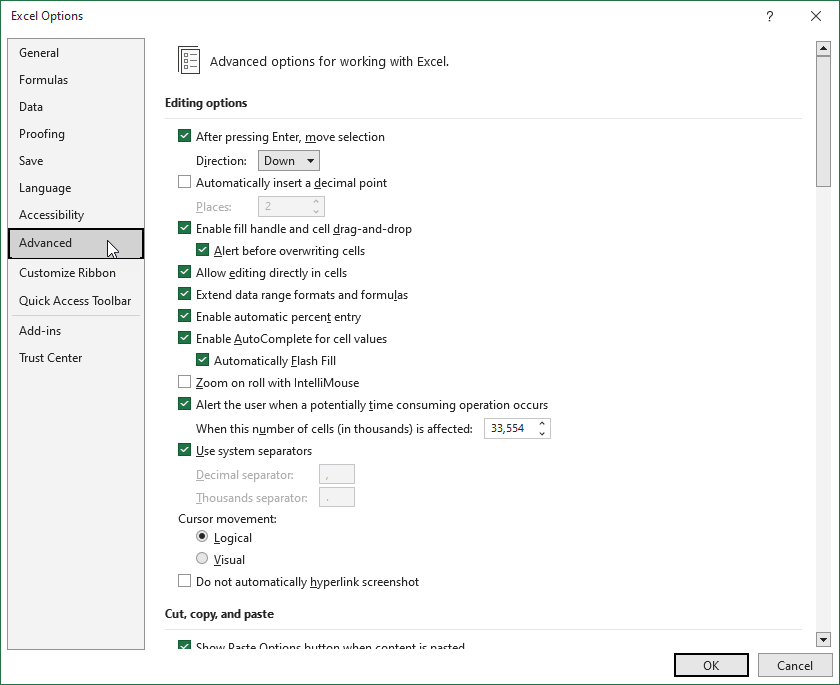This screenshot has height=685, width=840.
Task: Dismiss the dialog using Cancel
Action: pos(795,664)
